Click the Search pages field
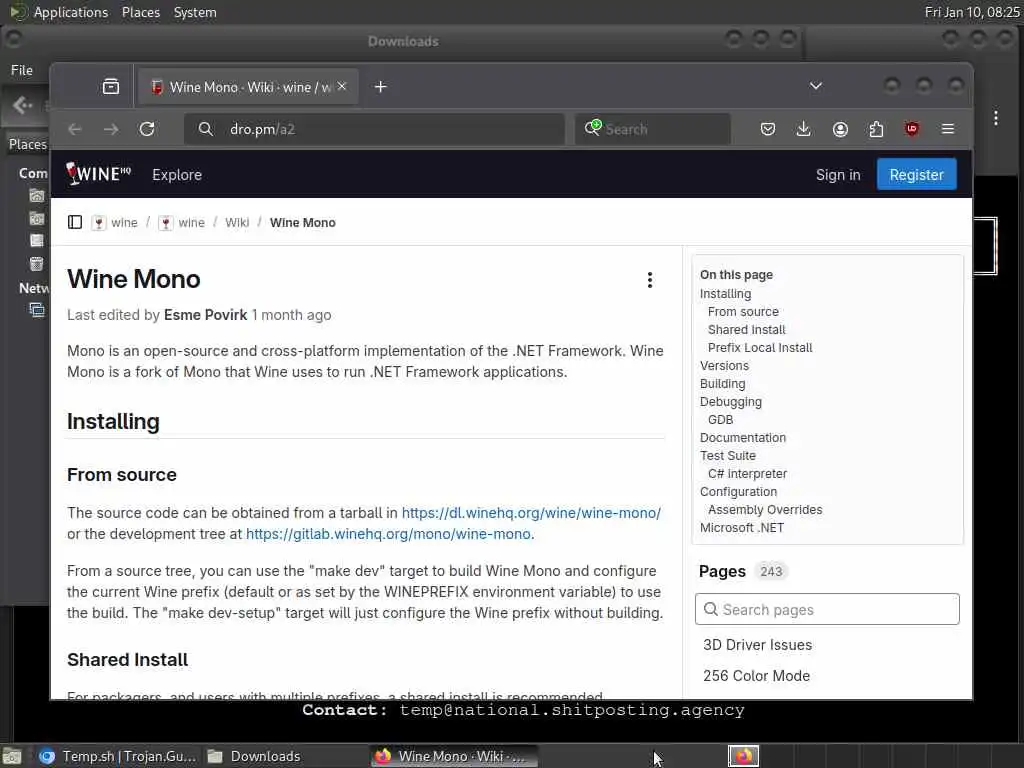Viewport: 1024px width, 768px height. click(827, 609)
